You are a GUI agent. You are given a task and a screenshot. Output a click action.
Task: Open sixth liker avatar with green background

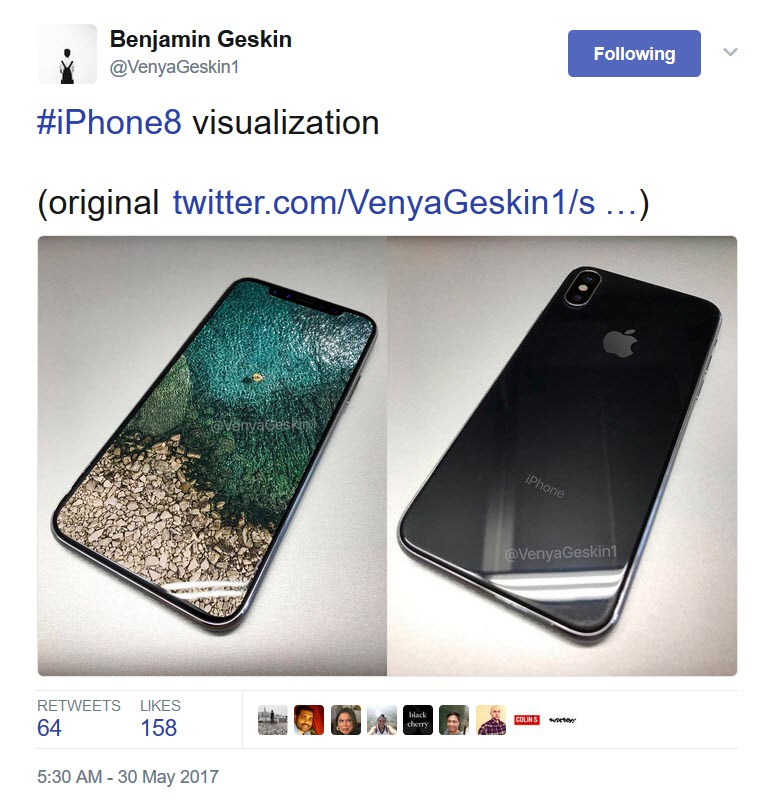(x=454, y=720)
